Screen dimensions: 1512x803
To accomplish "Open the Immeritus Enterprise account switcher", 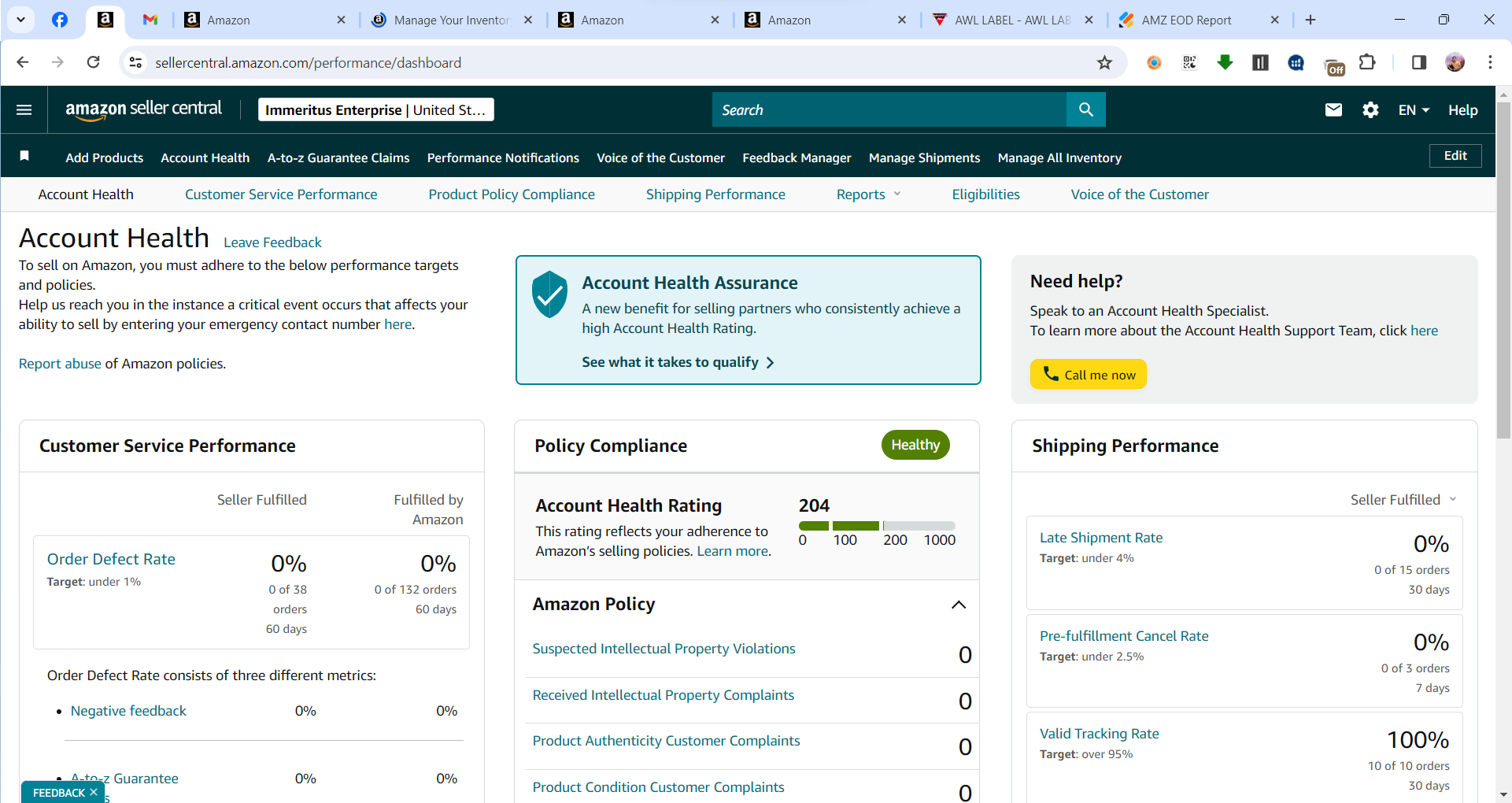I will click(x=376, y=109).
